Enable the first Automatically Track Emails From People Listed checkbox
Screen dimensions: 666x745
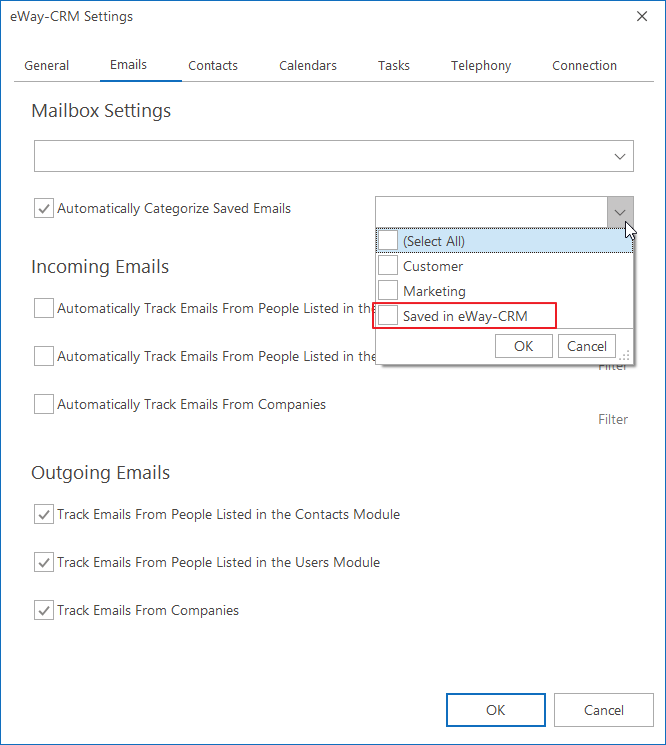[x=44, y=308]
